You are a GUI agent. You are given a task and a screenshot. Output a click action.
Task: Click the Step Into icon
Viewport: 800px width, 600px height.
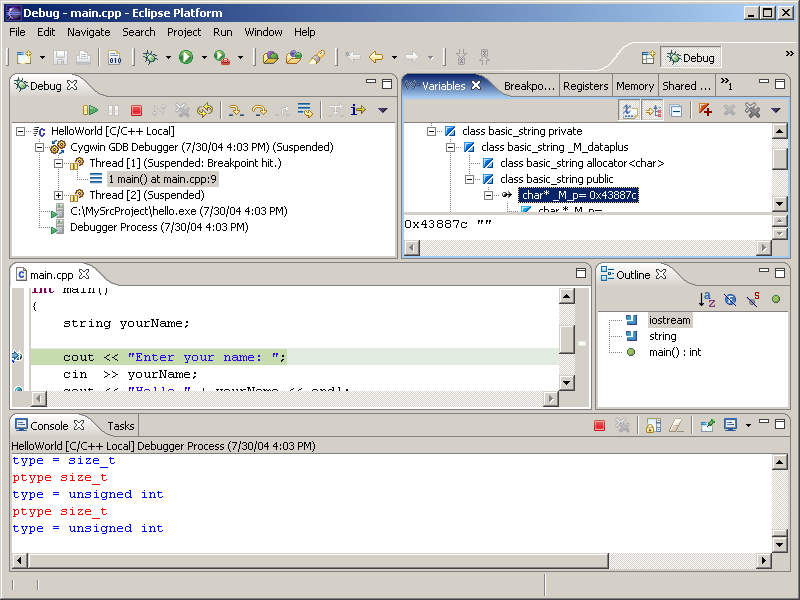(236, 110)
